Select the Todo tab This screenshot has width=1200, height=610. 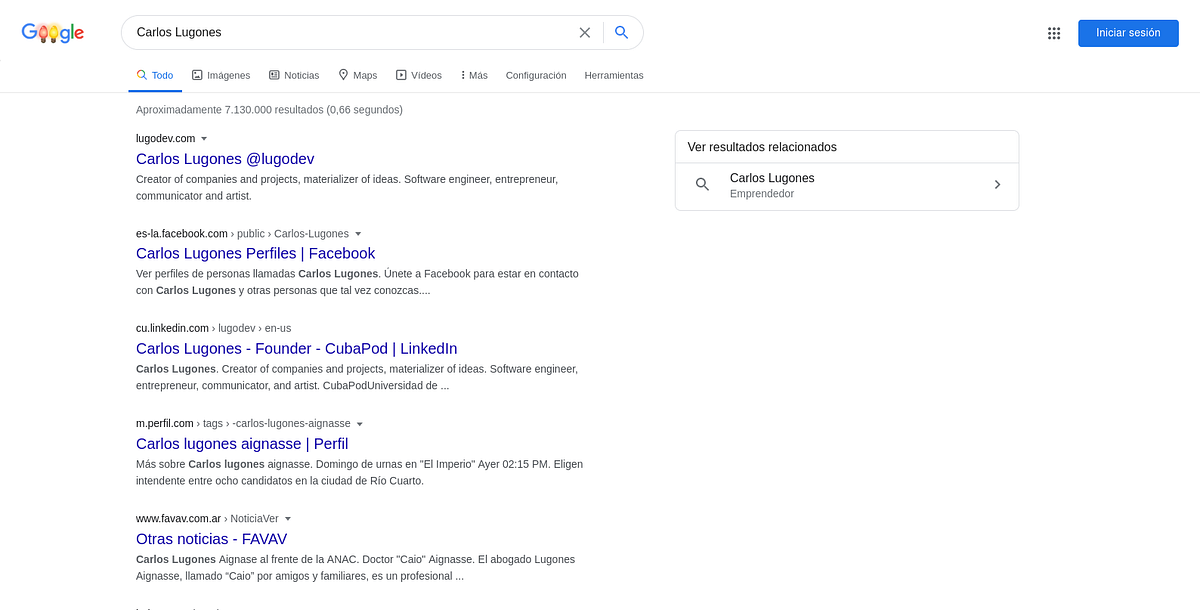click(x=155, y=75)
